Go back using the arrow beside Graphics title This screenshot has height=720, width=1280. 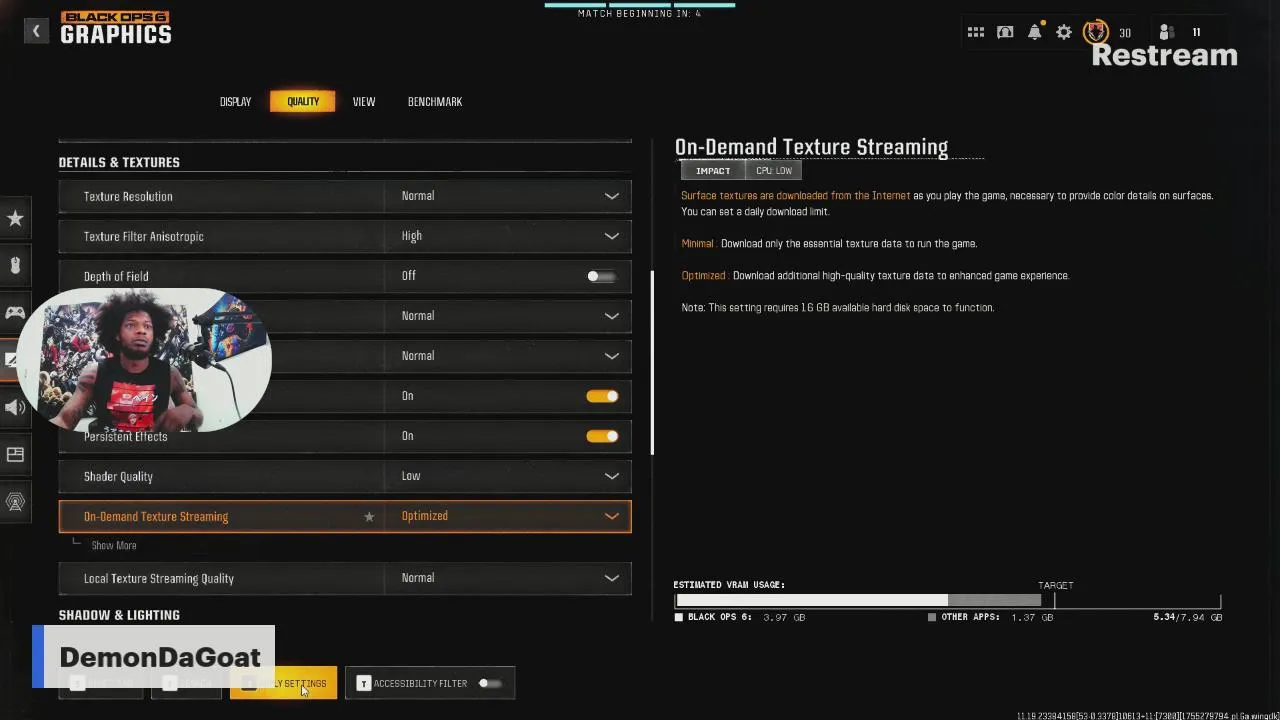(36, 31)
